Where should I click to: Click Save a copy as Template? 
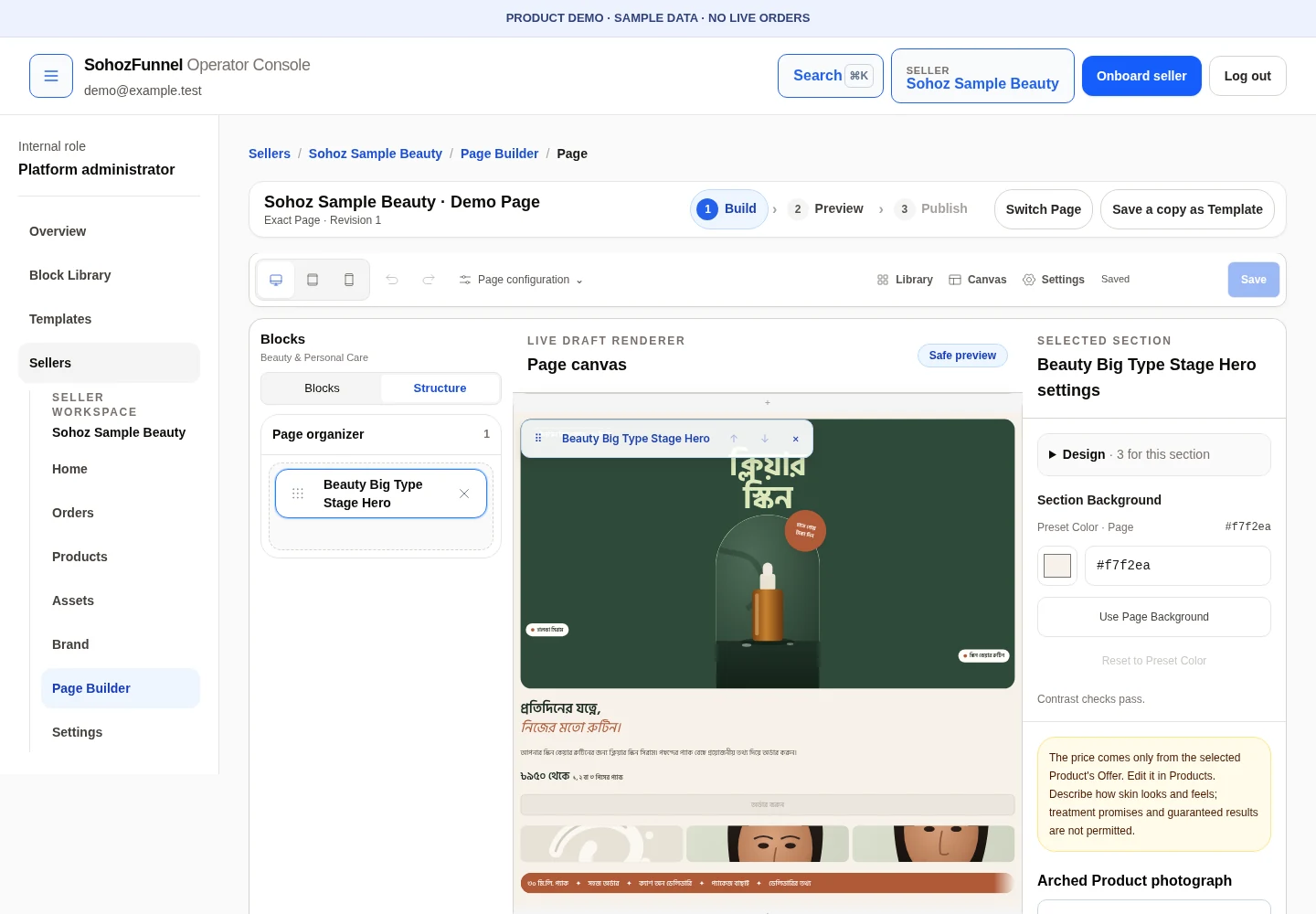[x=1187, y=209]
